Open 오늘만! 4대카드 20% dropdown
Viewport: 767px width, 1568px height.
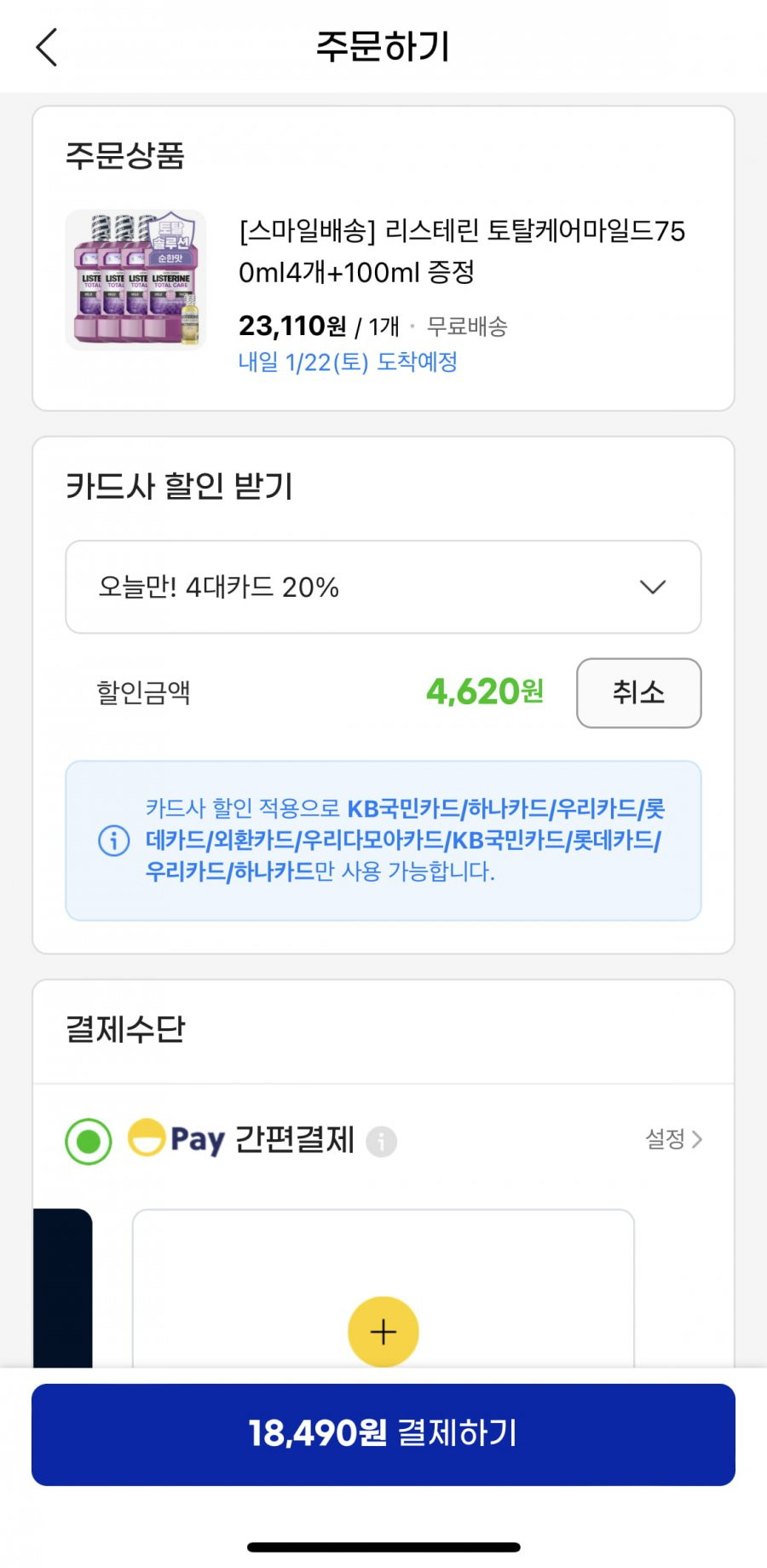[x=383, y=587]
